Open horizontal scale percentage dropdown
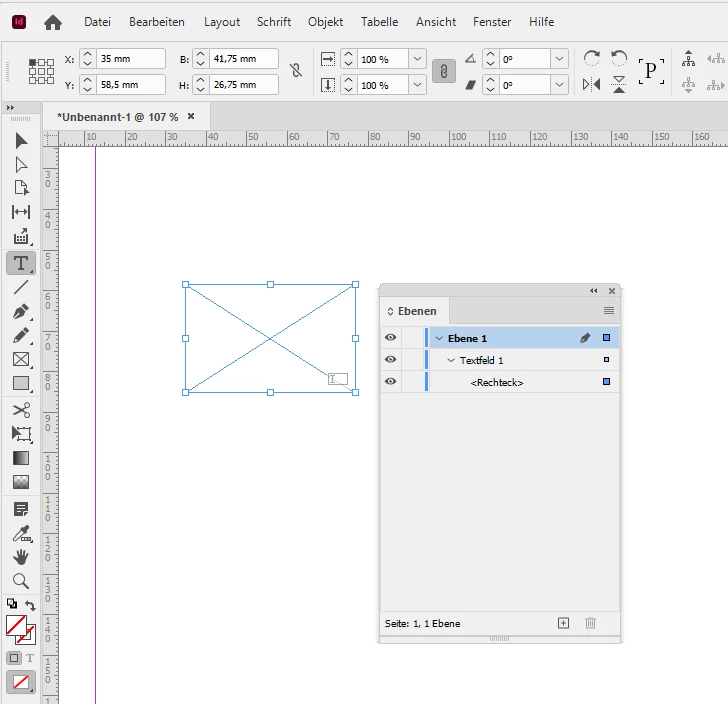Viewport: 728px width, 704px height. [417, 59]
